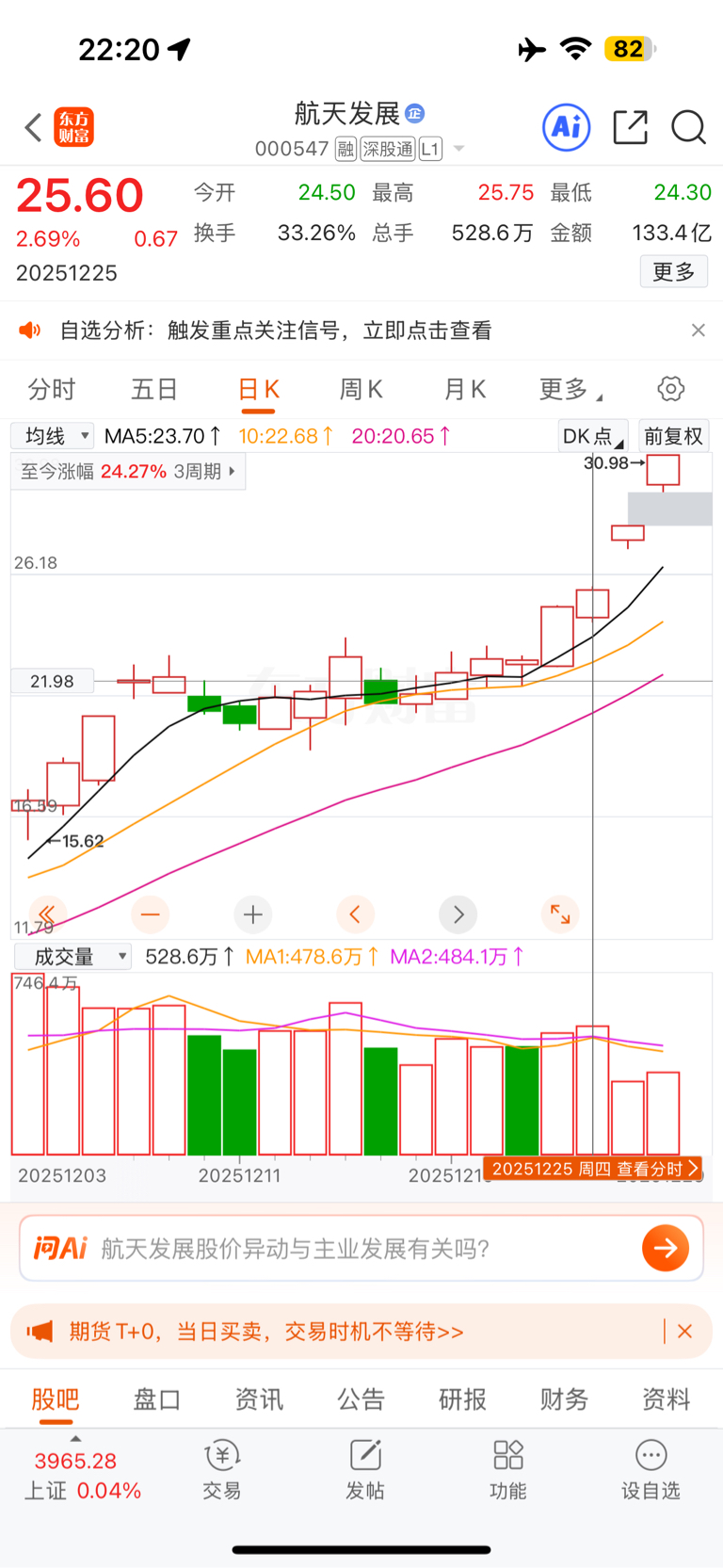This screenshot has height=1568, width=723.
Task: Move chart cursor right with arrow icon
Action: (x=458, y=913)
